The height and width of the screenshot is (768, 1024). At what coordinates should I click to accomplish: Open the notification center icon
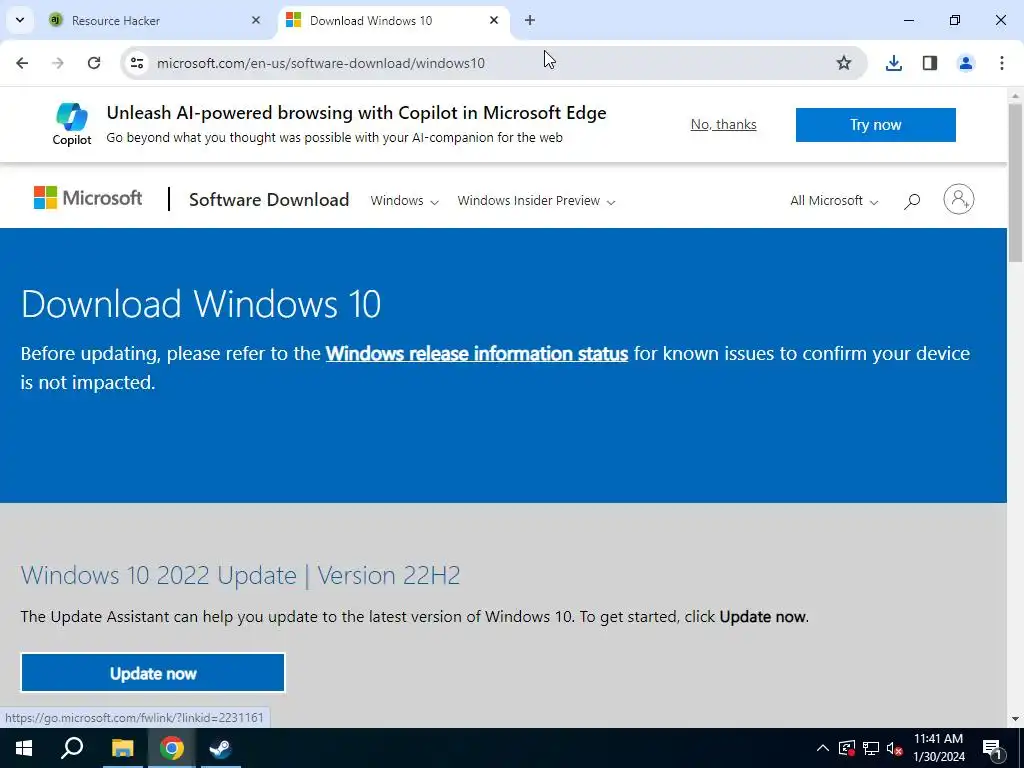coord(991,748)
